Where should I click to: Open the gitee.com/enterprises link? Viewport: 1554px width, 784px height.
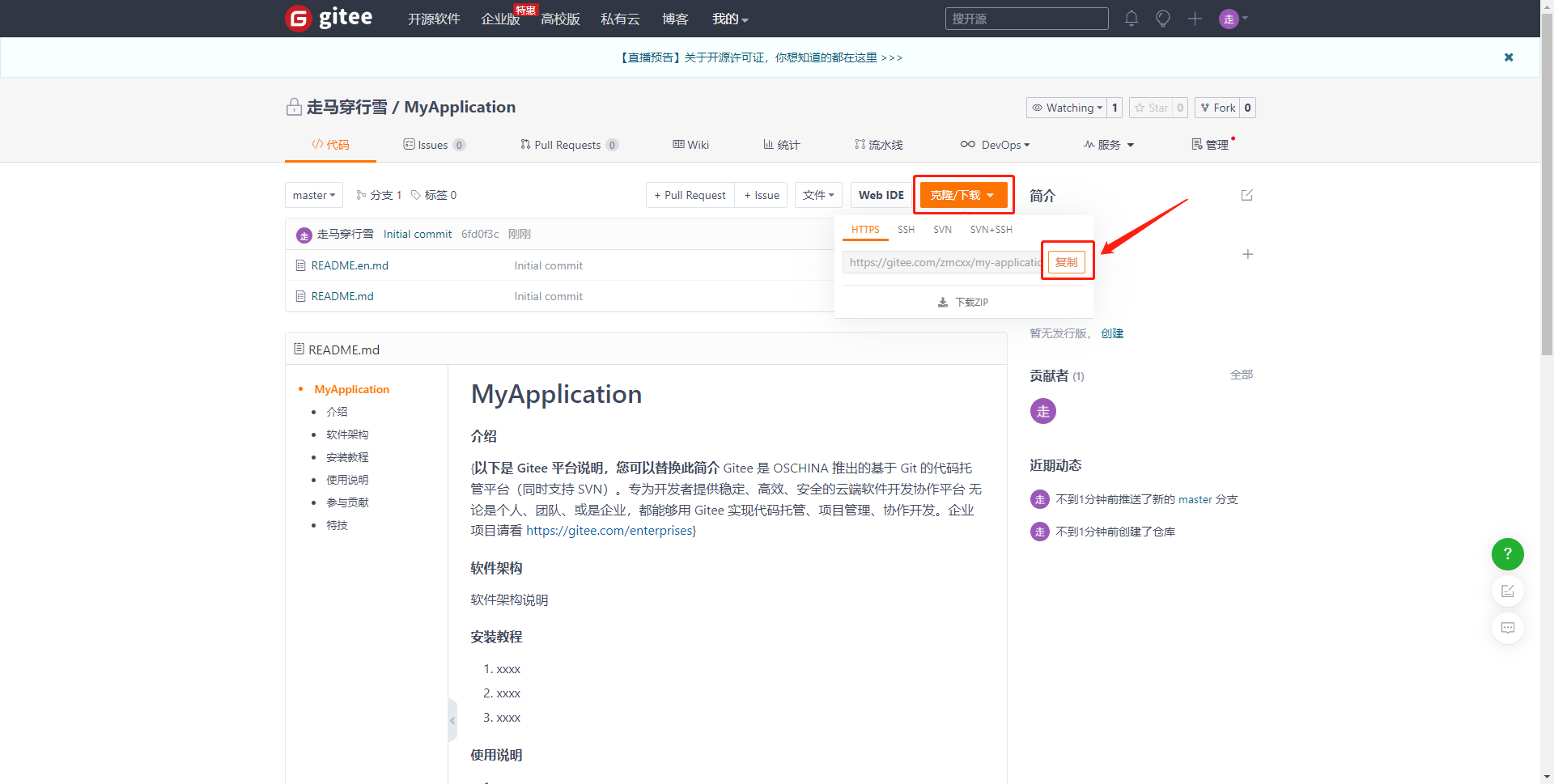(x=609, y=531)
